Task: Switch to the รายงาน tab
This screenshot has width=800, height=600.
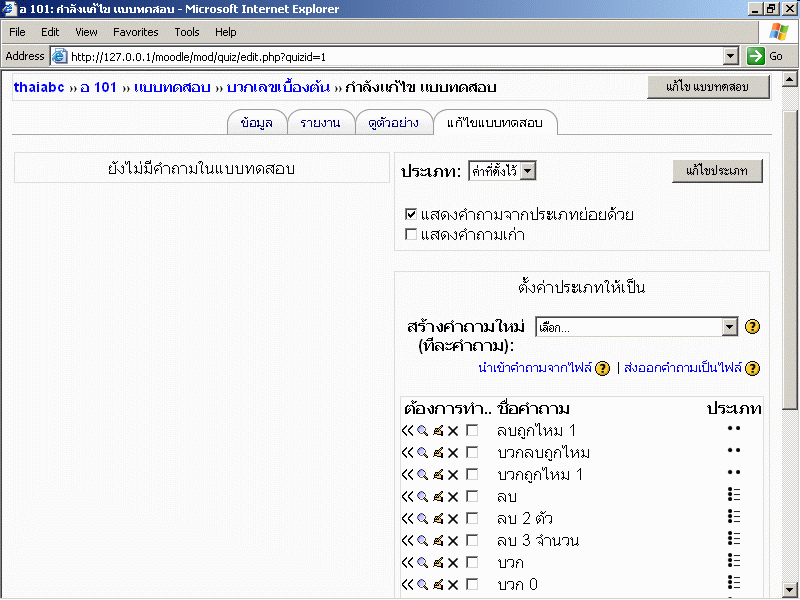Action: pos(320,123)
